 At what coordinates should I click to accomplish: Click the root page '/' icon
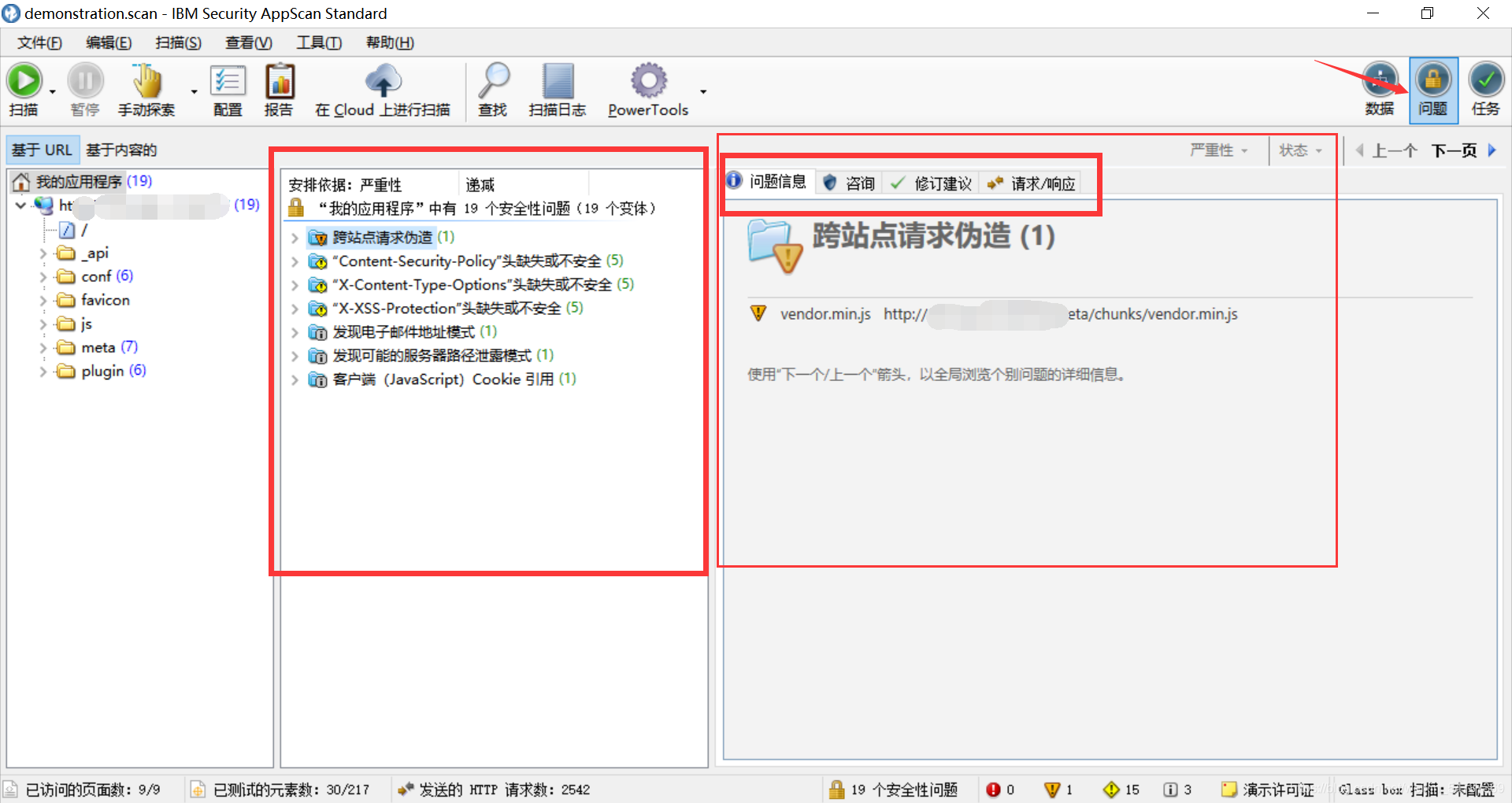click(x=67, y=230)
